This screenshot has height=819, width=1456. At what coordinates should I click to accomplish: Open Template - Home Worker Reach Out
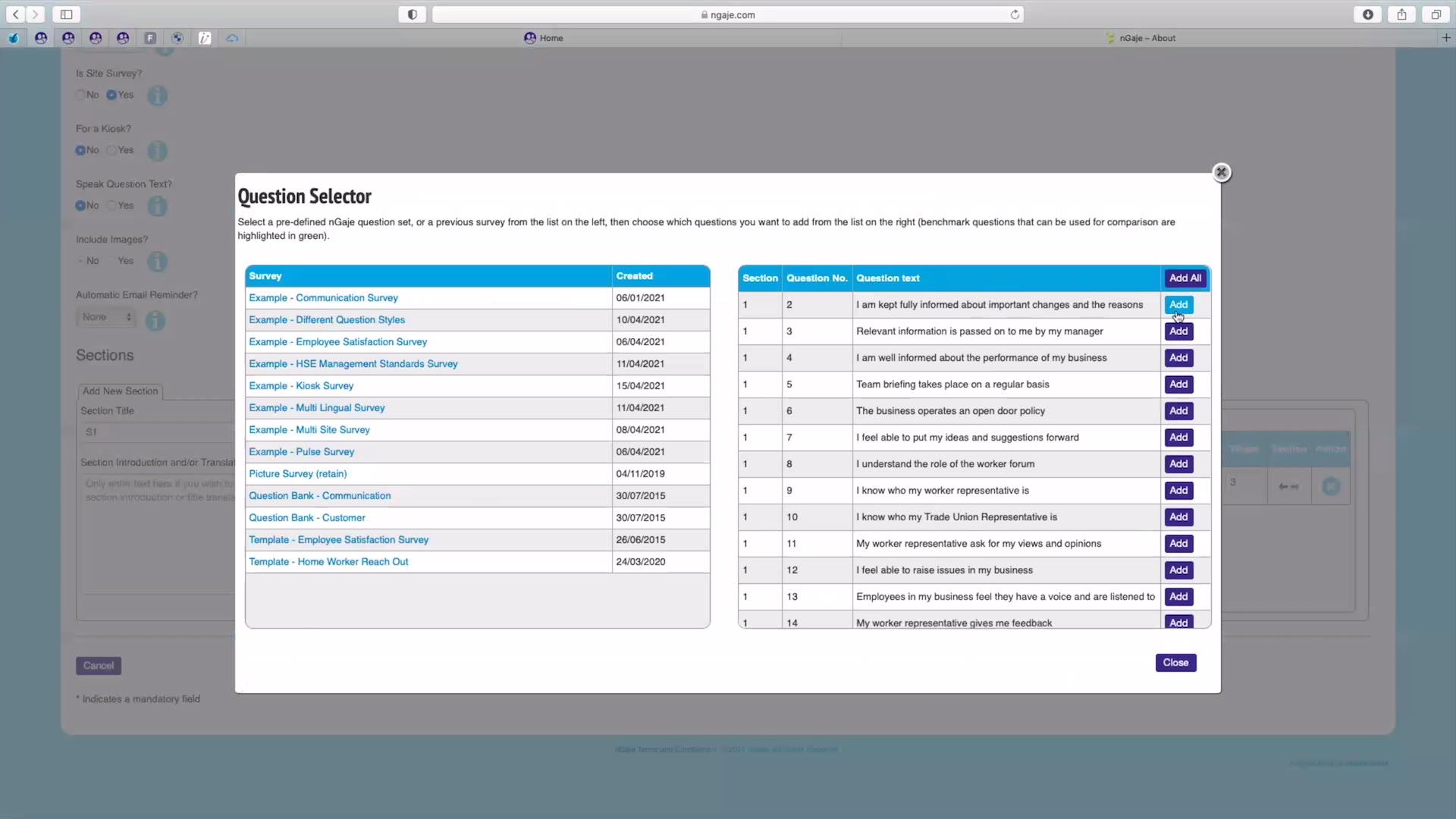[x=328, y=562]
